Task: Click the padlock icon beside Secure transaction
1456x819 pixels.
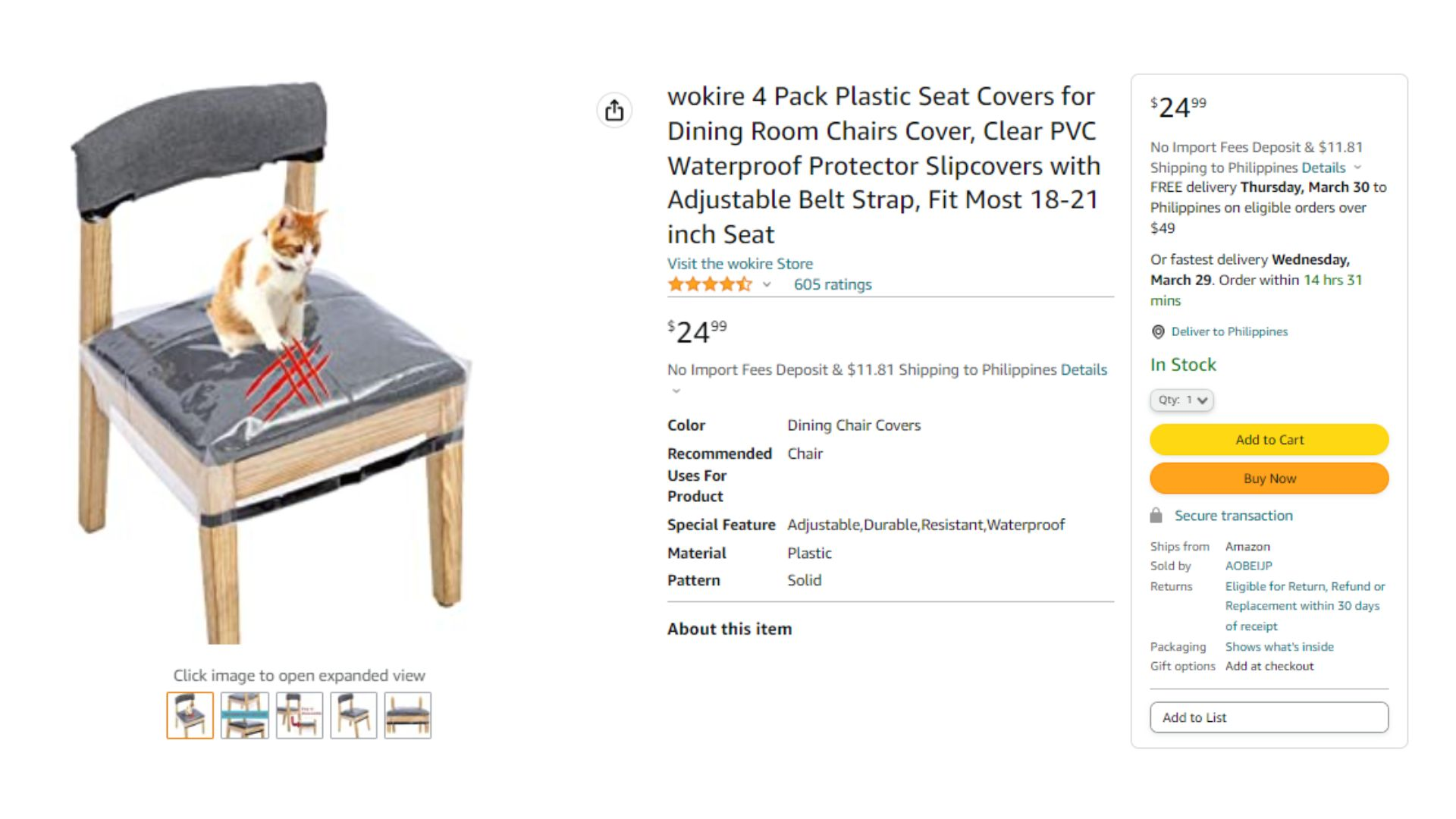Action: click(x=1156, y=516)
